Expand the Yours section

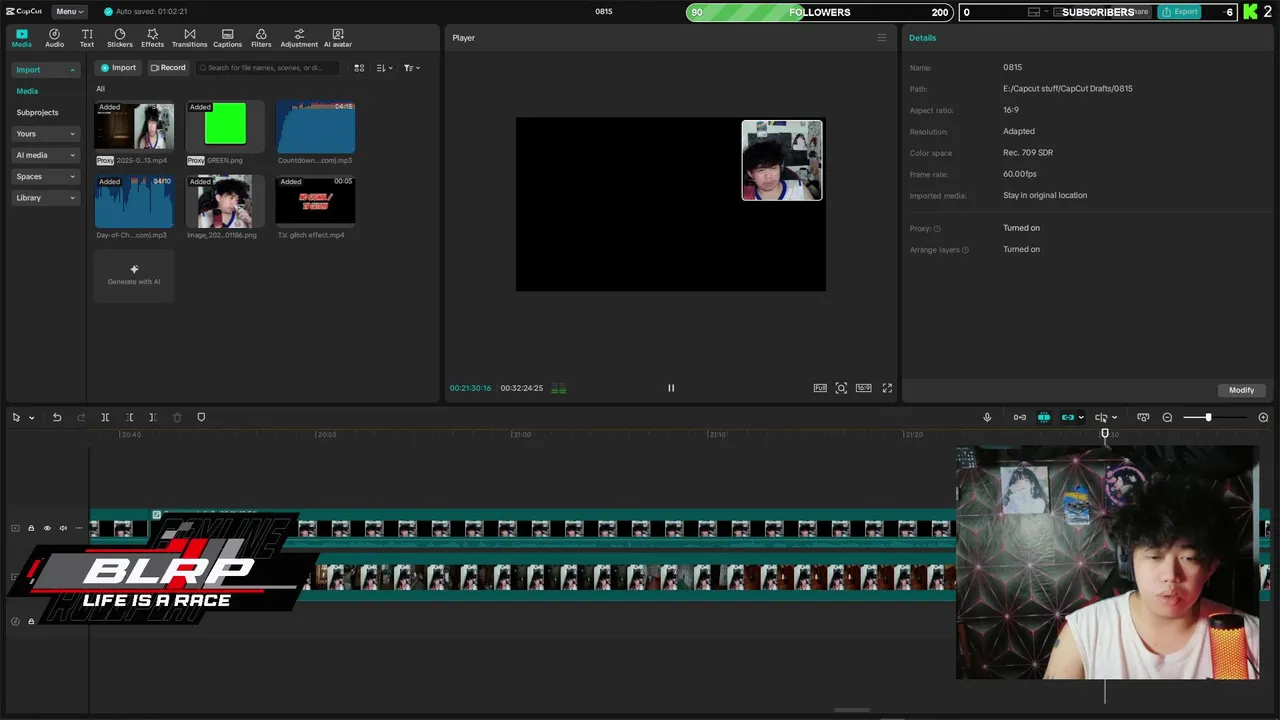pos(72,134)
